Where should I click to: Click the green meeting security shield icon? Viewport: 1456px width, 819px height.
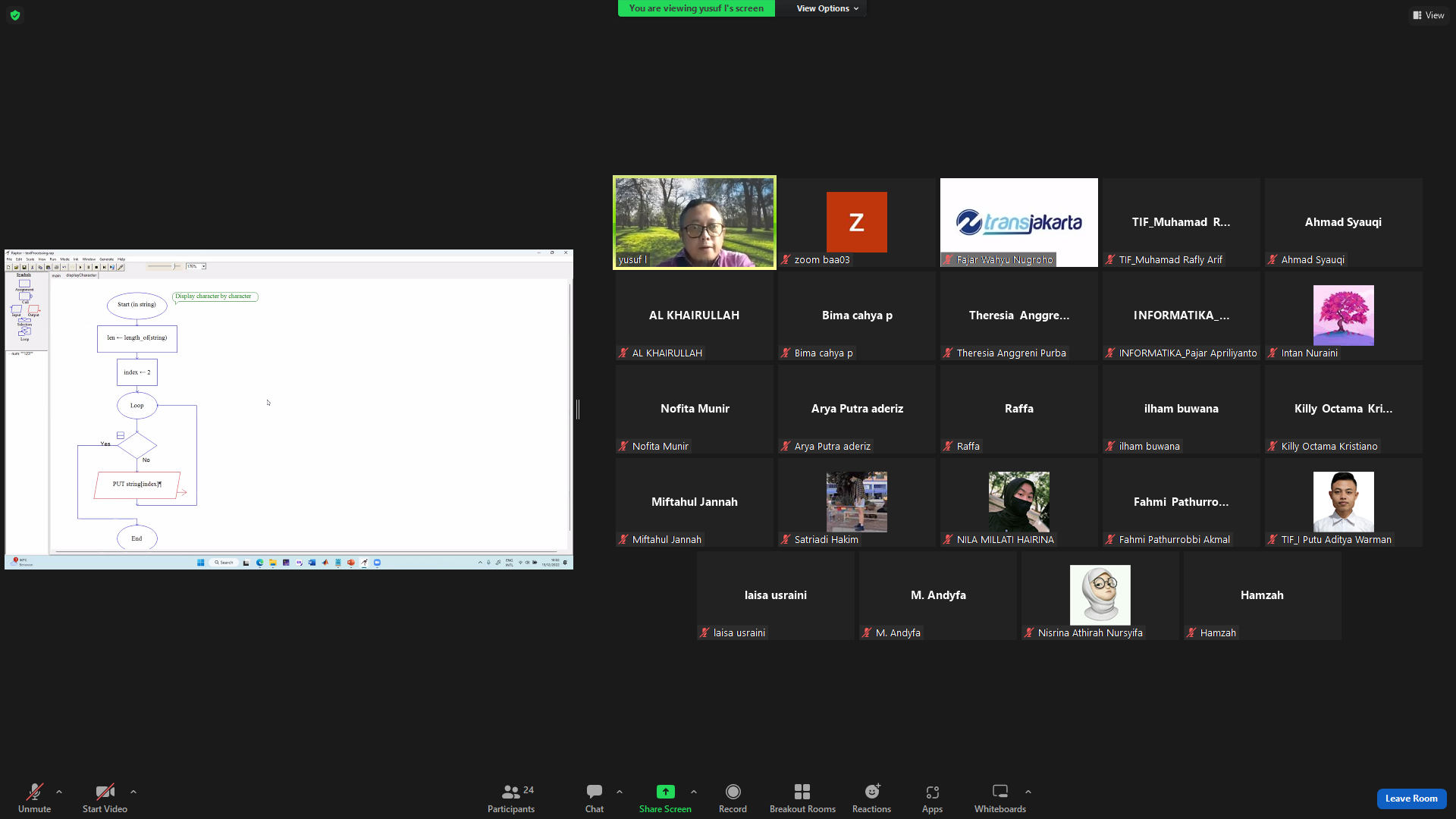15,15
